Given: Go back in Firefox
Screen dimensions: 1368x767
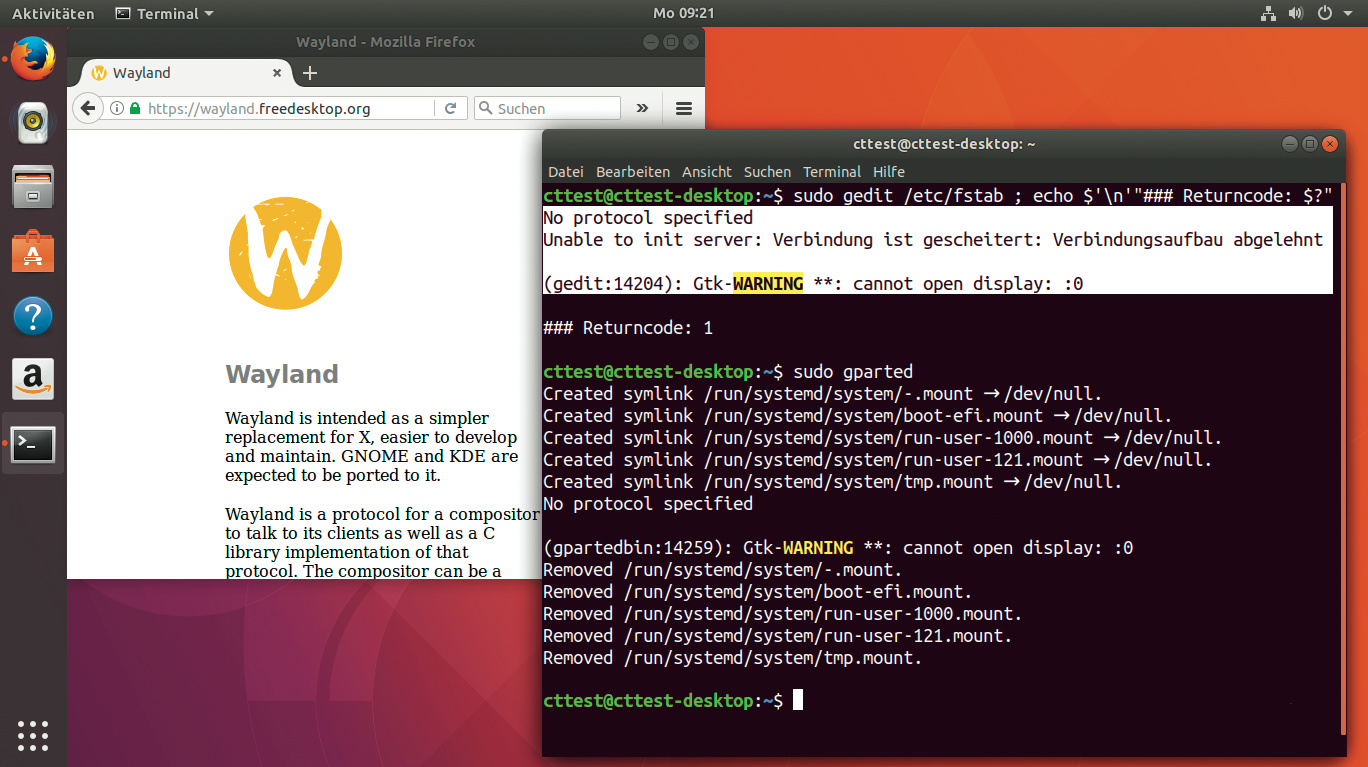Looking at the screenshot, I should (x=88, y=108).
